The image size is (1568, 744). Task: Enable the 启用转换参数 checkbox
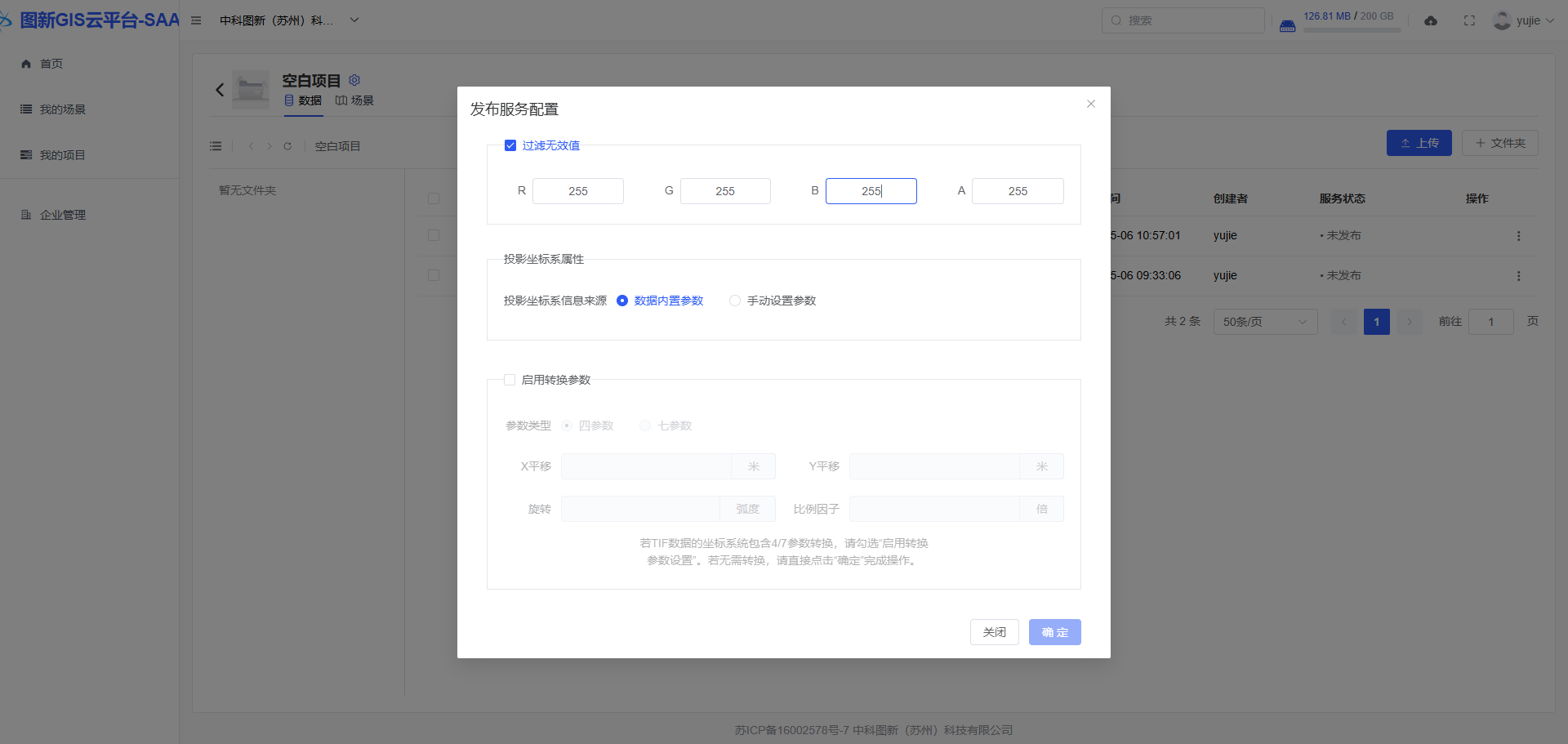tap(510, 380)
